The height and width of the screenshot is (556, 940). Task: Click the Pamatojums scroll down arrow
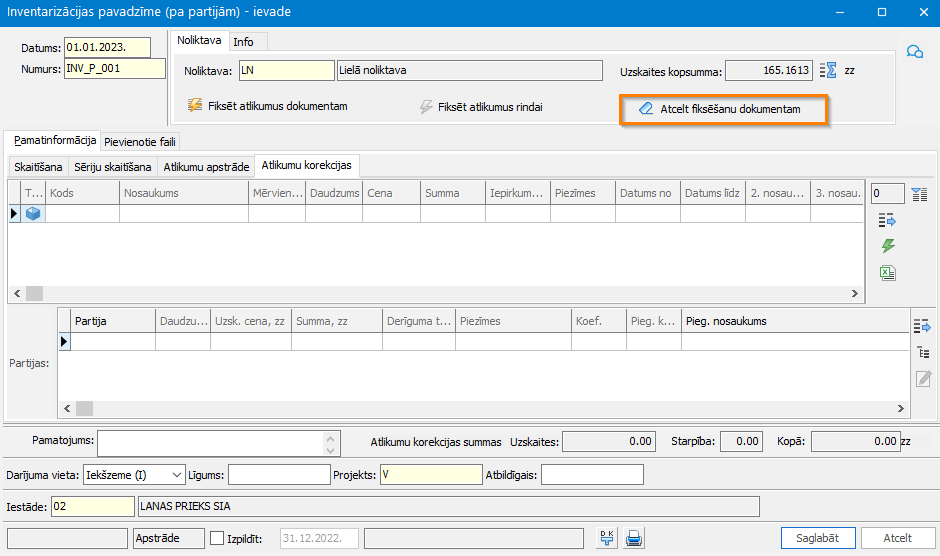[330, 450]
